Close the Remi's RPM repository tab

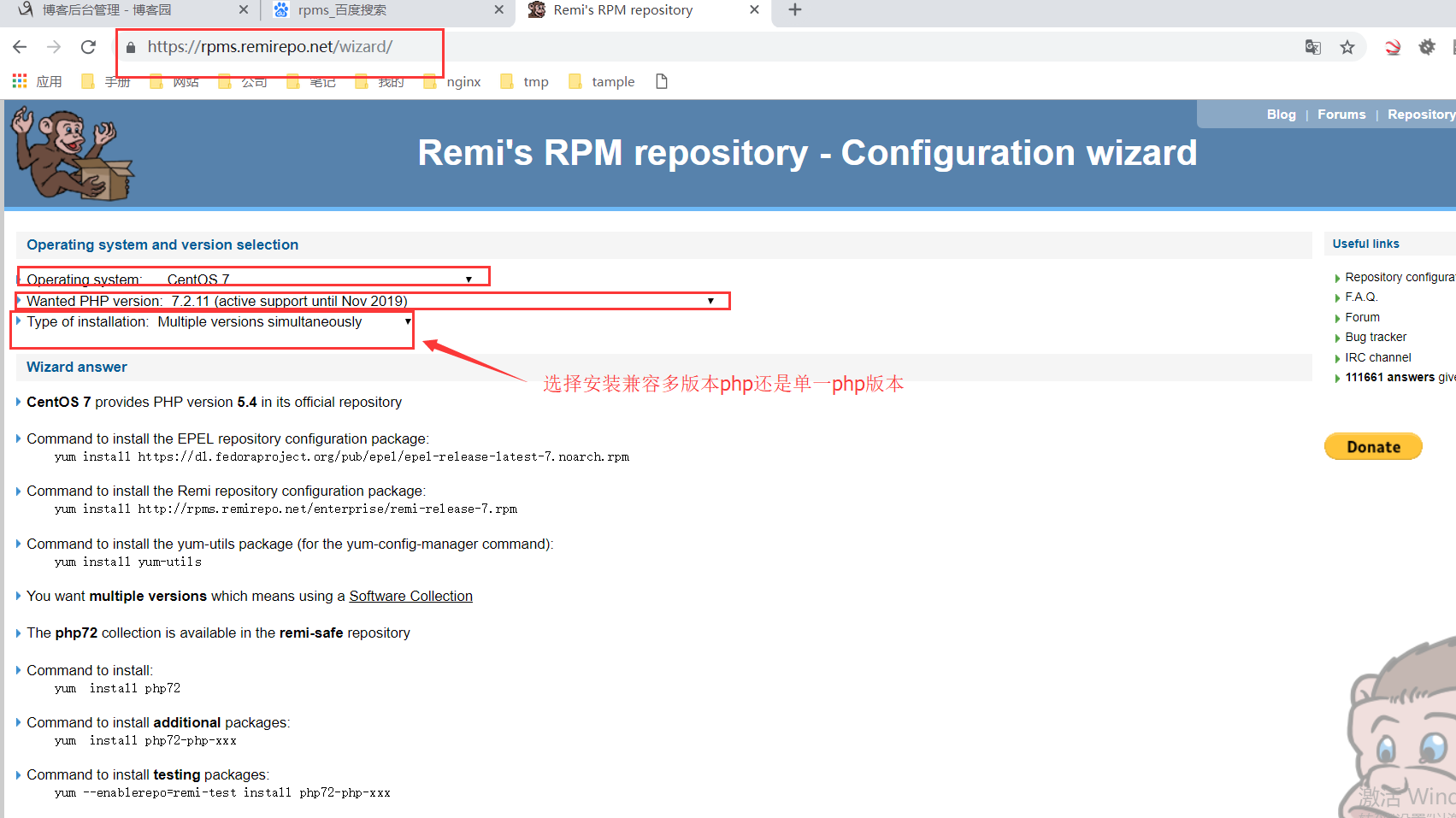pyautogui.click(x=754, y=10)
